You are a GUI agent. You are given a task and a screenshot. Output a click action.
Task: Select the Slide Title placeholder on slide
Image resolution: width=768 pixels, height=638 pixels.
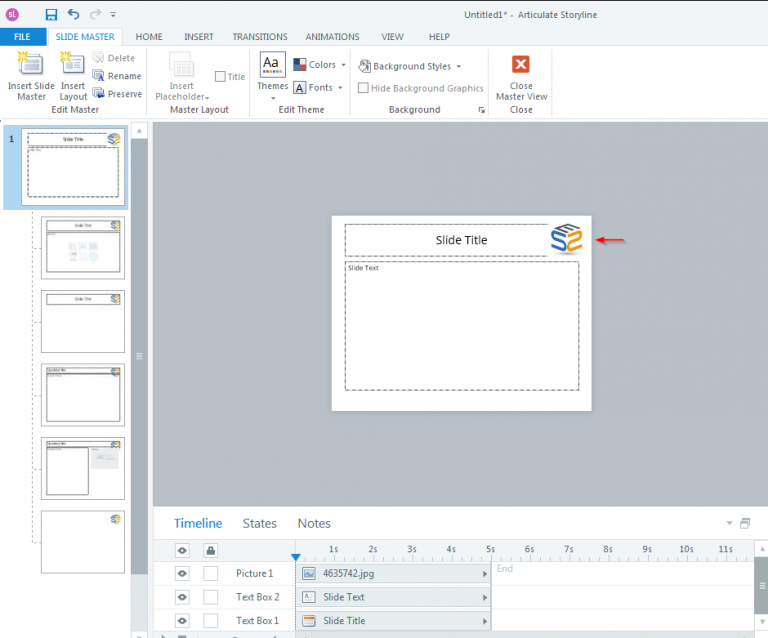point(447,240)
